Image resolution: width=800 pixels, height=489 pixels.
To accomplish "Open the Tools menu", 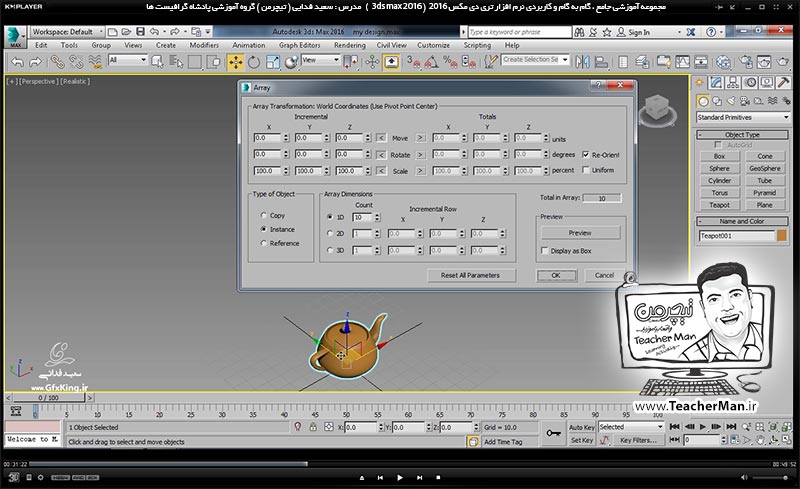I will [69, 45].
